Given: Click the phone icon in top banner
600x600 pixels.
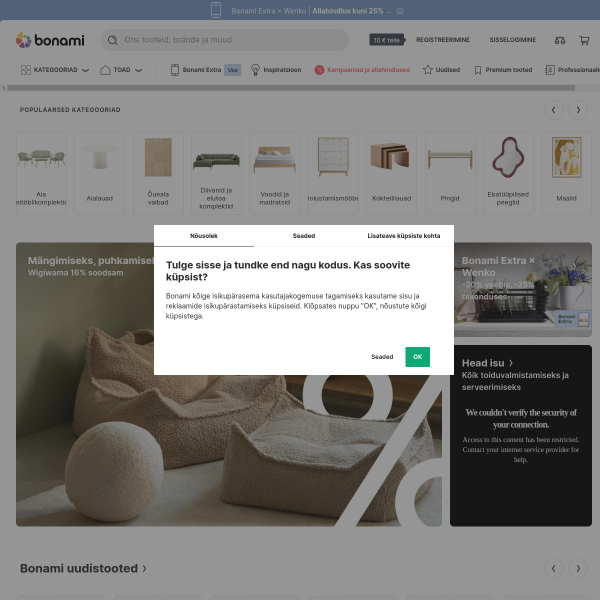Looking at the screenshot, I should point(216,10).
